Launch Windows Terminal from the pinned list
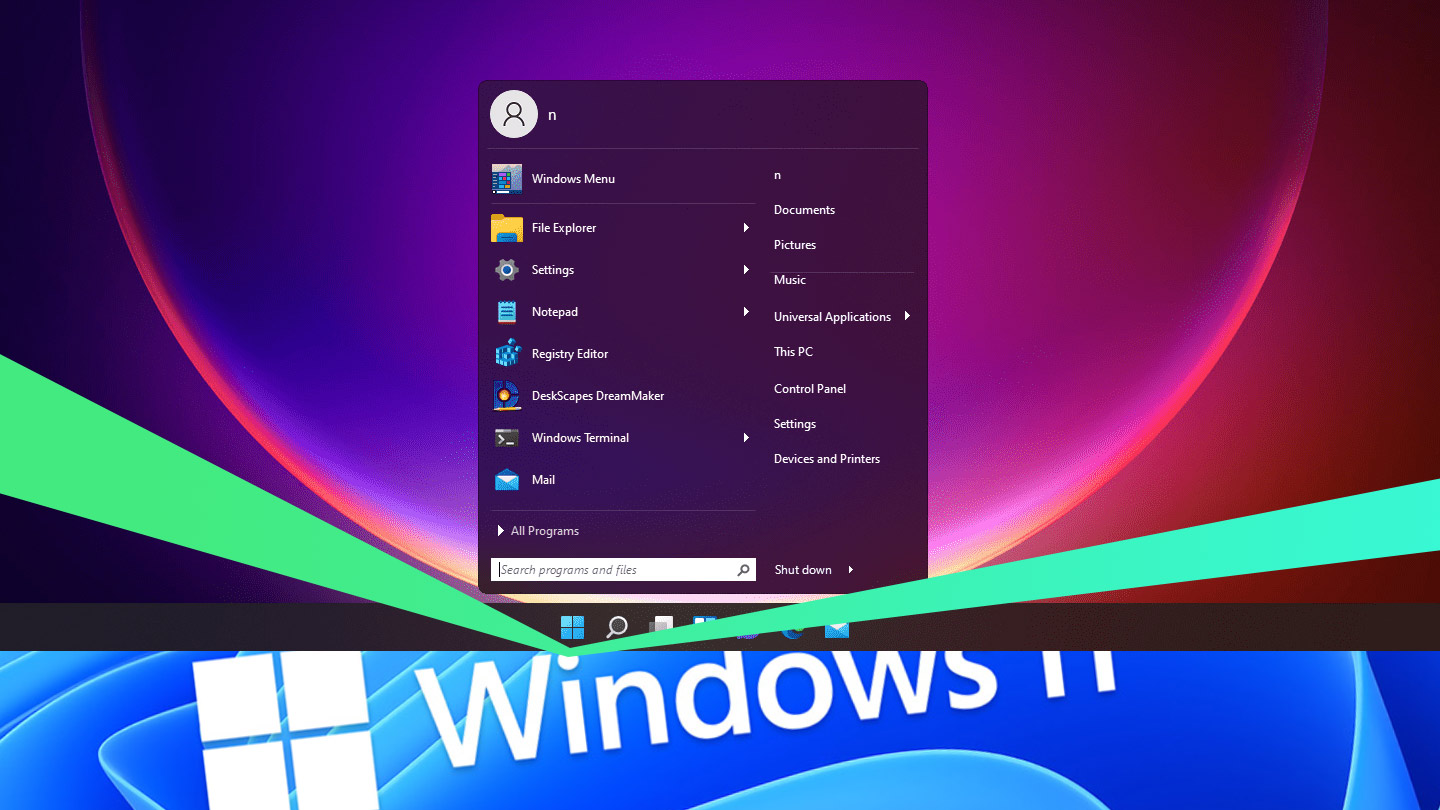Image resolution: width=1440 pixels, height=810 pixels. pyautogui.click(x=580, y=438)
